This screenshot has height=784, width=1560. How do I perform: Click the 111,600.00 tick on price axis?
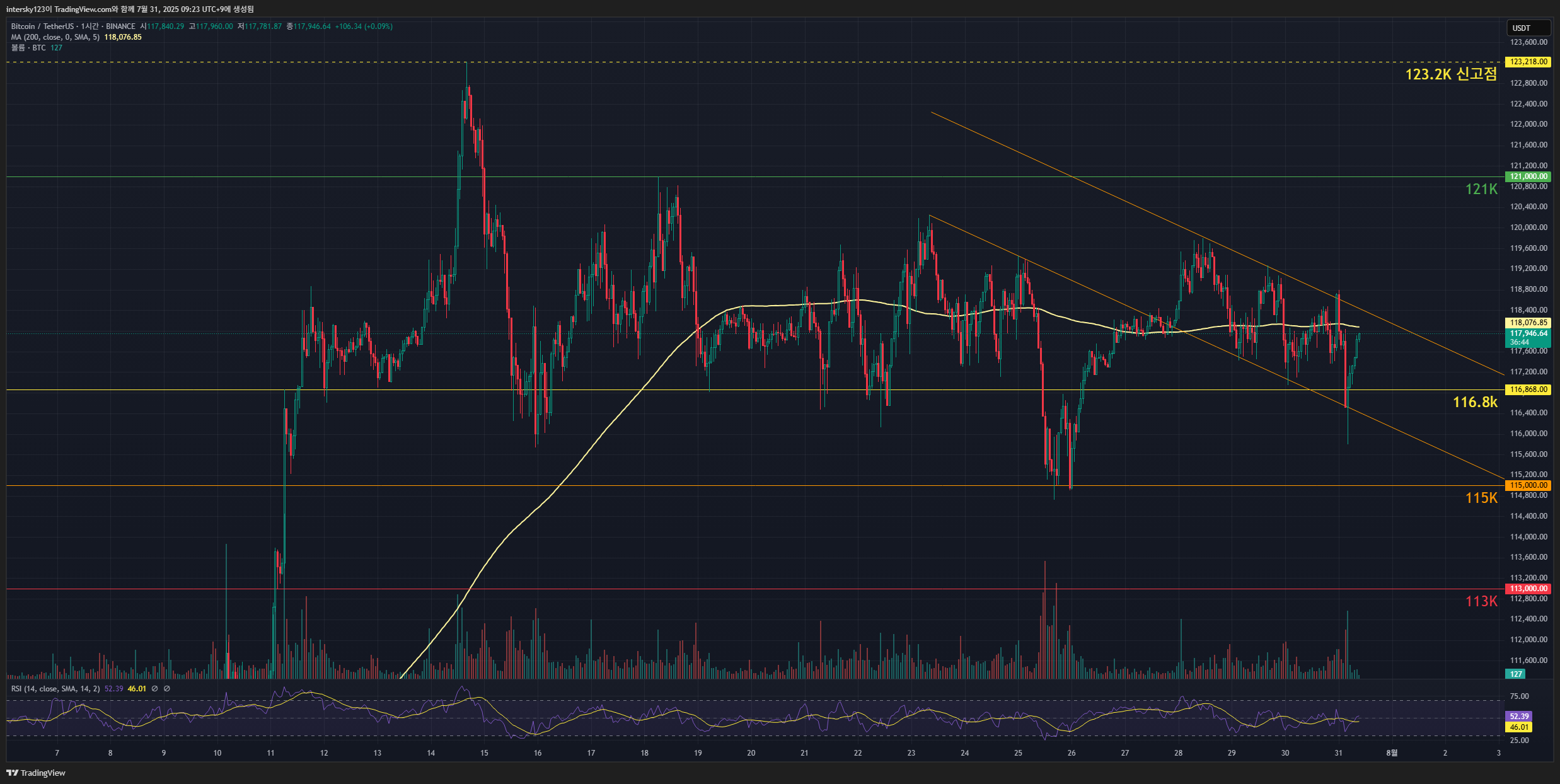click(1528, 660)
